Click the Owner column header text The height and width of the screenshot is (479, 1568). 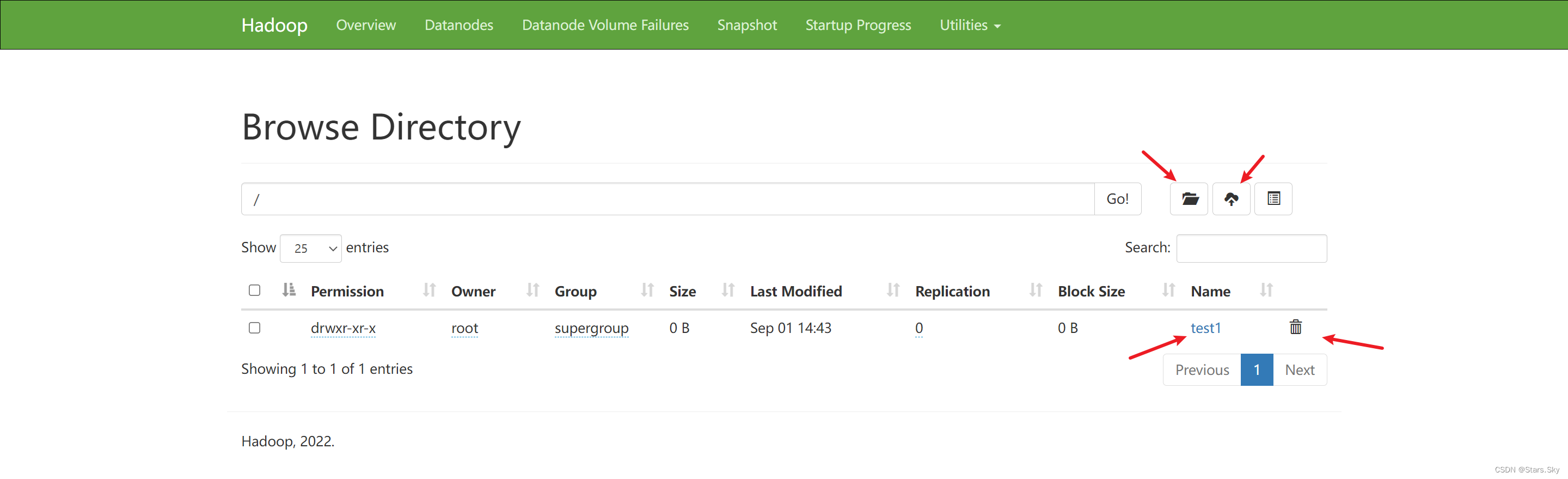(473, 292)
